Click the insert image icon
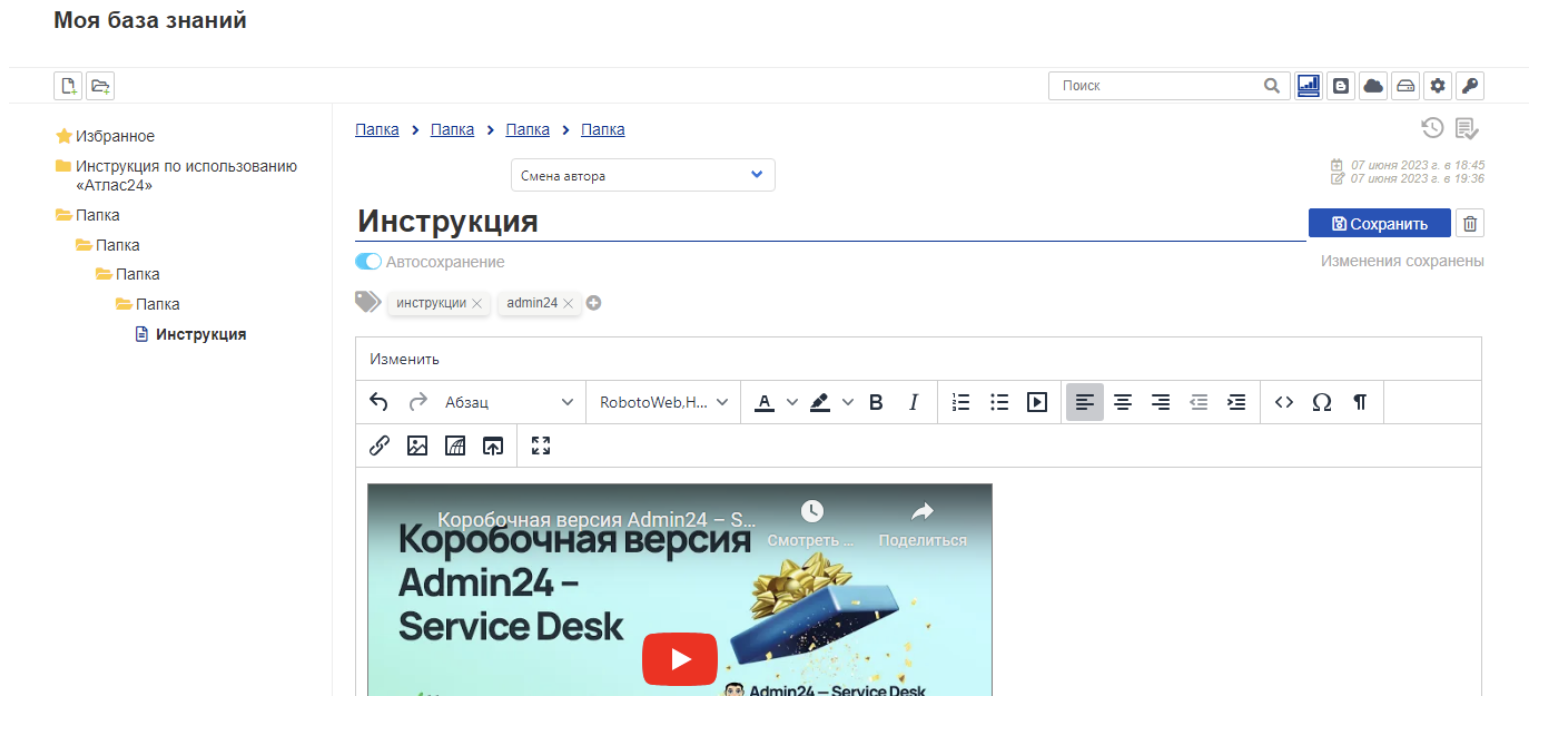Screen dimensions: 1554x738 point(417,446)
